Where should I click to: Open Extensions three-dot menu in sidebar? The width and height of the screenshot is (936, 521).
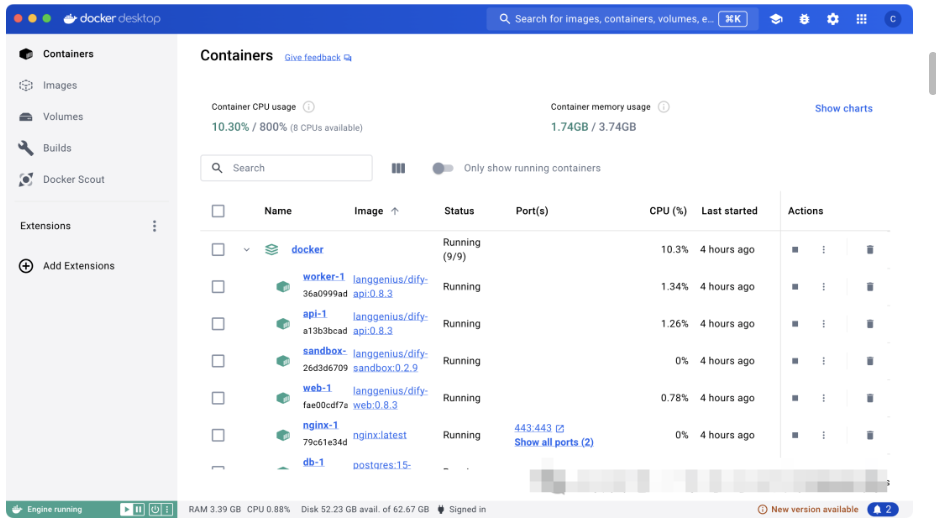pos(155,226)
